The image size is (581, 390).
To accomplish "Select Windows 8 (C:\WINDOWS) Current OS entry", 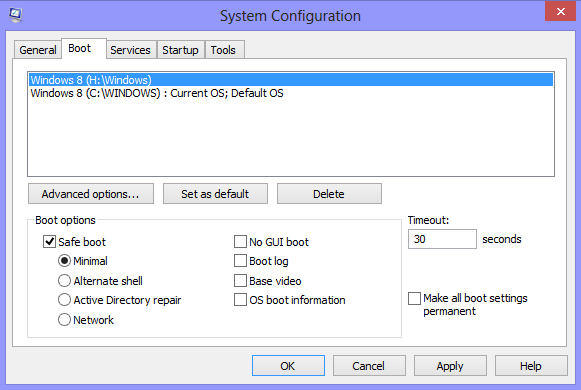I will point(291,93).
